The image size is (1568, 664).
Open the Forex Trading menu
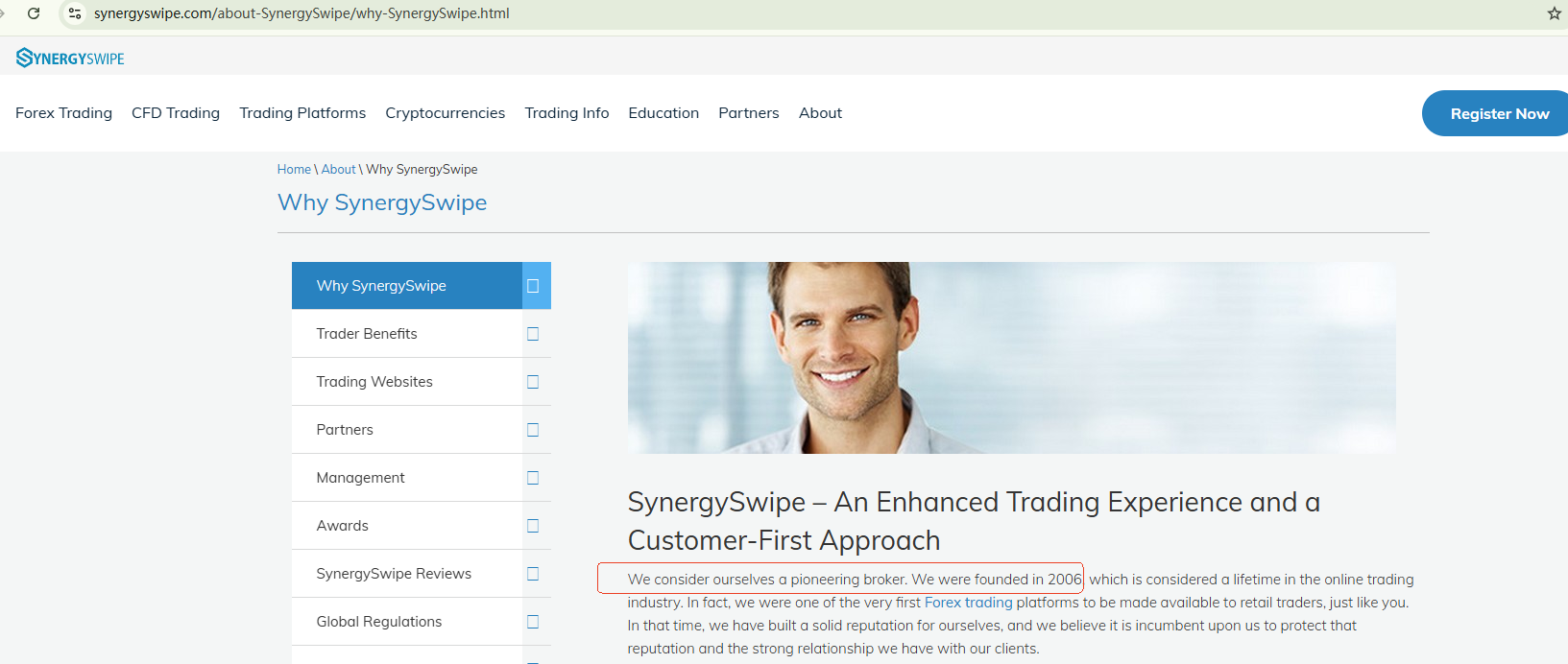[63, 113]
